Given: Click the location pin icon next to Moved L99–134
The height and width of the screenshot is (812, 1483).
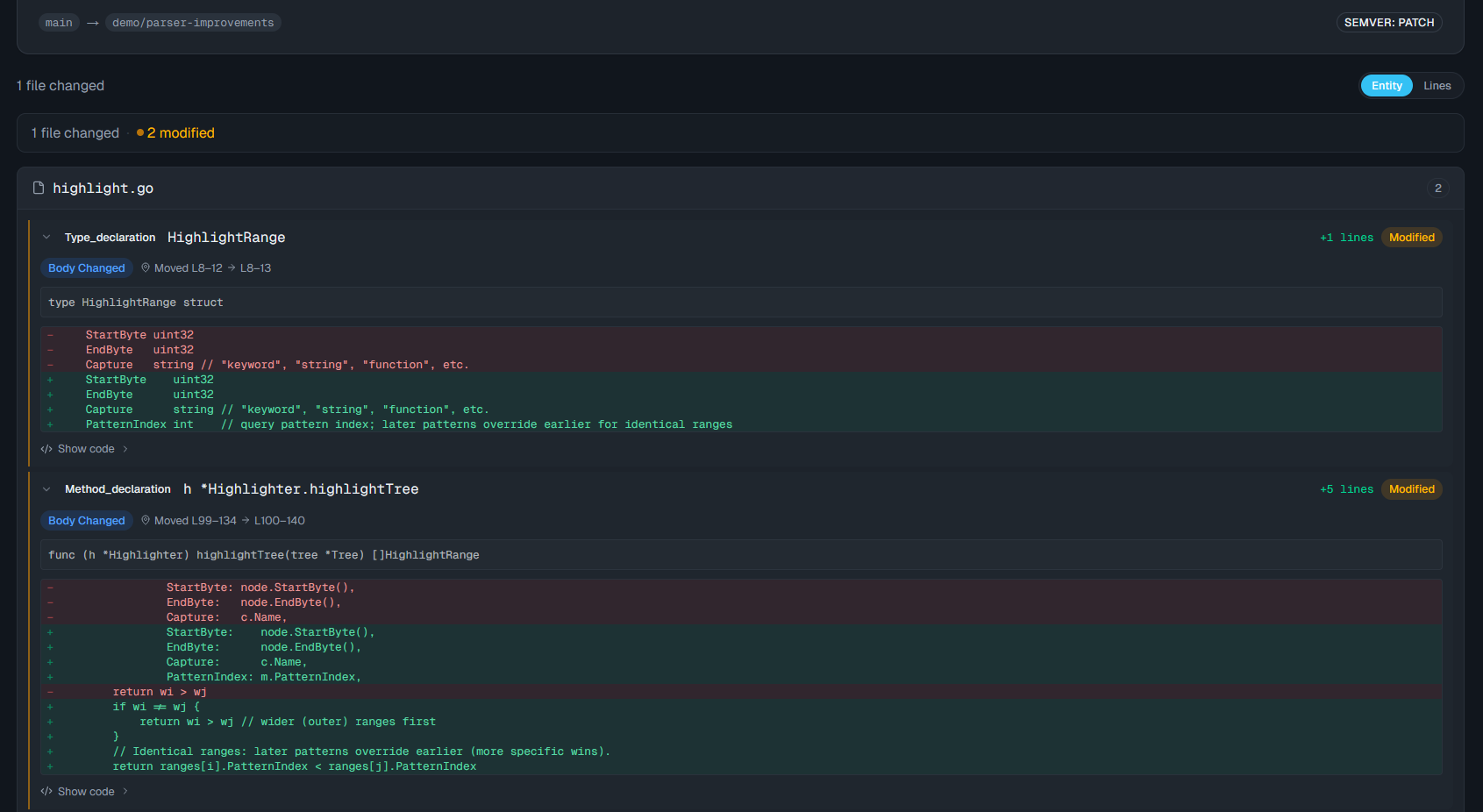Looking at the screenshot, I should tap(146, 520).
